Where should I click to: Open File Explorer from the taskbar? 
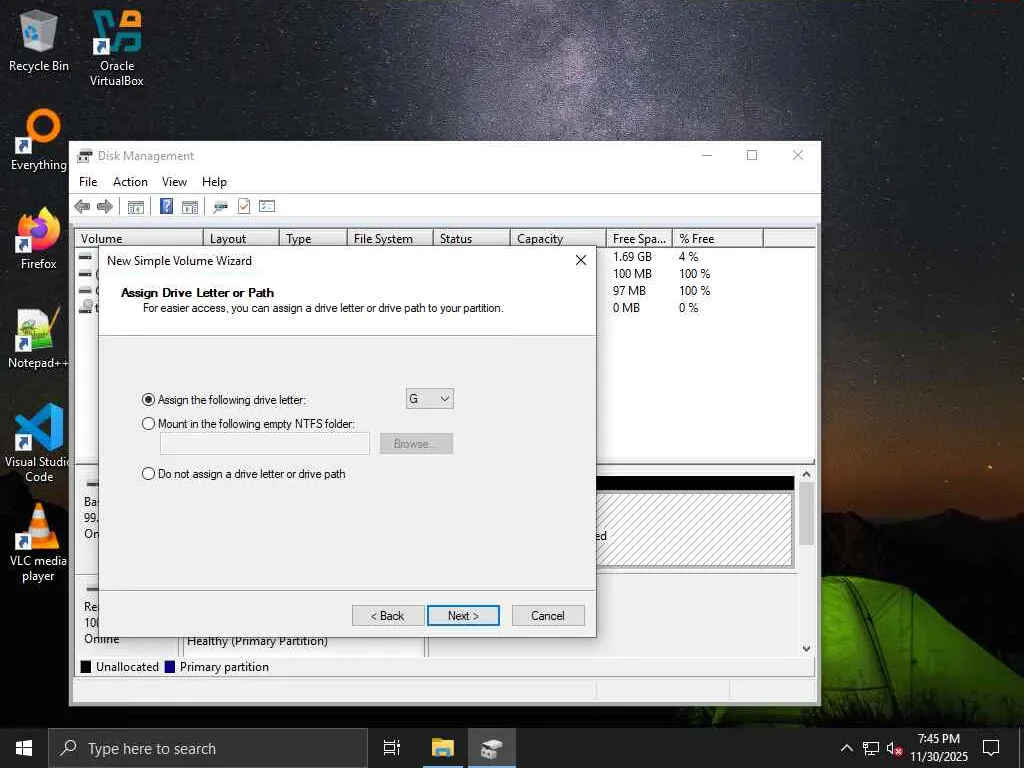(x=443, y=748)
